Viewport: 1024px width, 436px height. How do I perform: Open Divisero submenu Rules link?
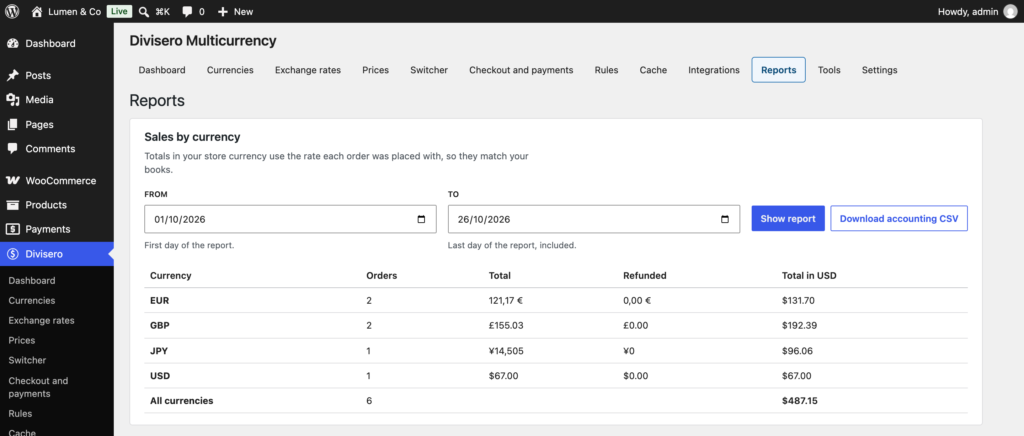click(20, 414)
